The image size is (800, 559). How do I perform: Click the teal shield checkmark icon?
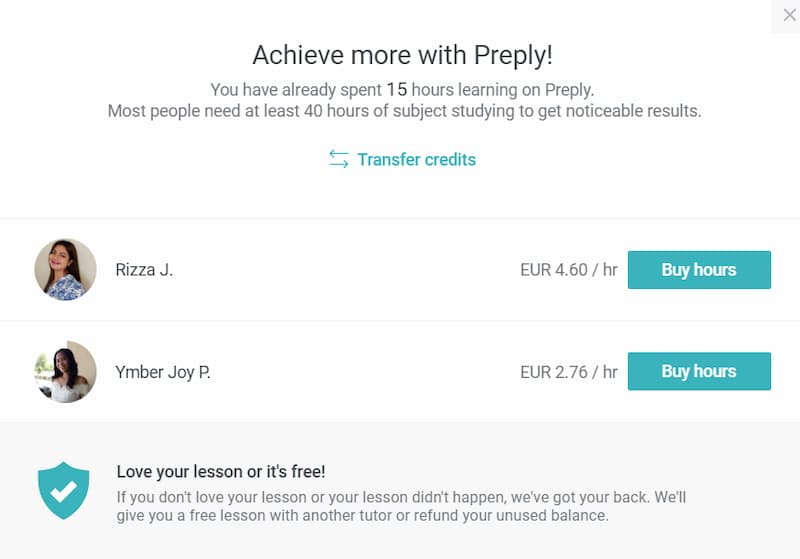tap(63, 491)
